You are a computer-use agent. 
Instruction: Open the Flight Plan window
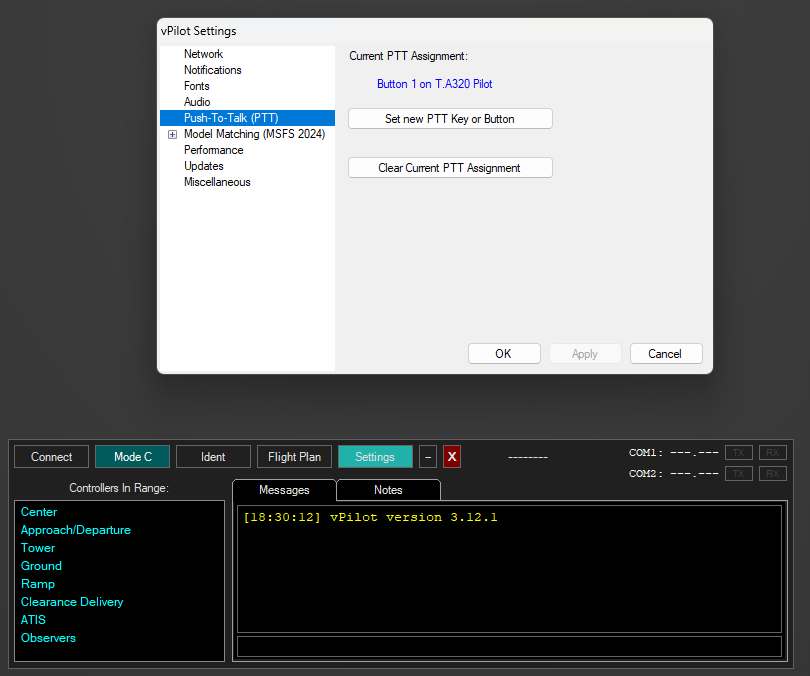[x=294, y=457]
